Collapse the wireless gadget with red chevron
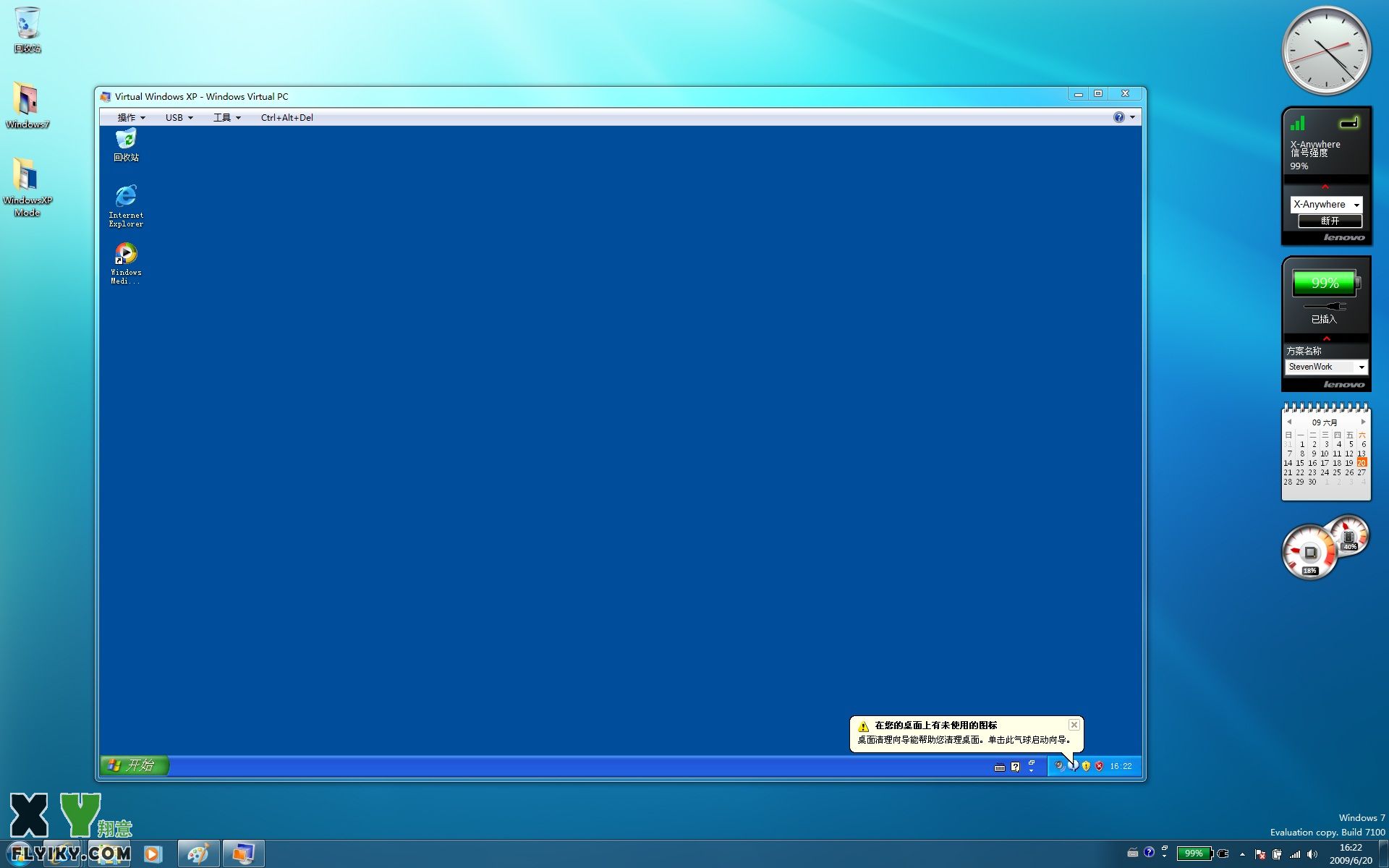This screenshot has width=1389, height=868. pos(1325,187)
